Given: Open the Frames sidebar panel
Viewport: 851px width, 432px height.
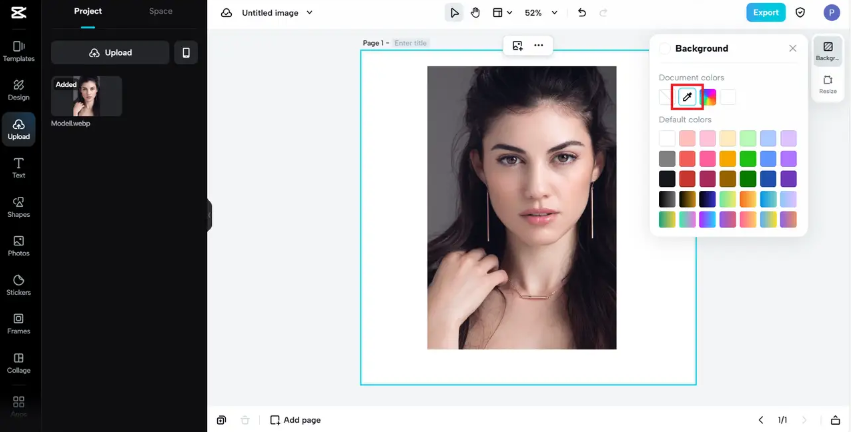Looking at the screenshot, I should pos(18,323).
